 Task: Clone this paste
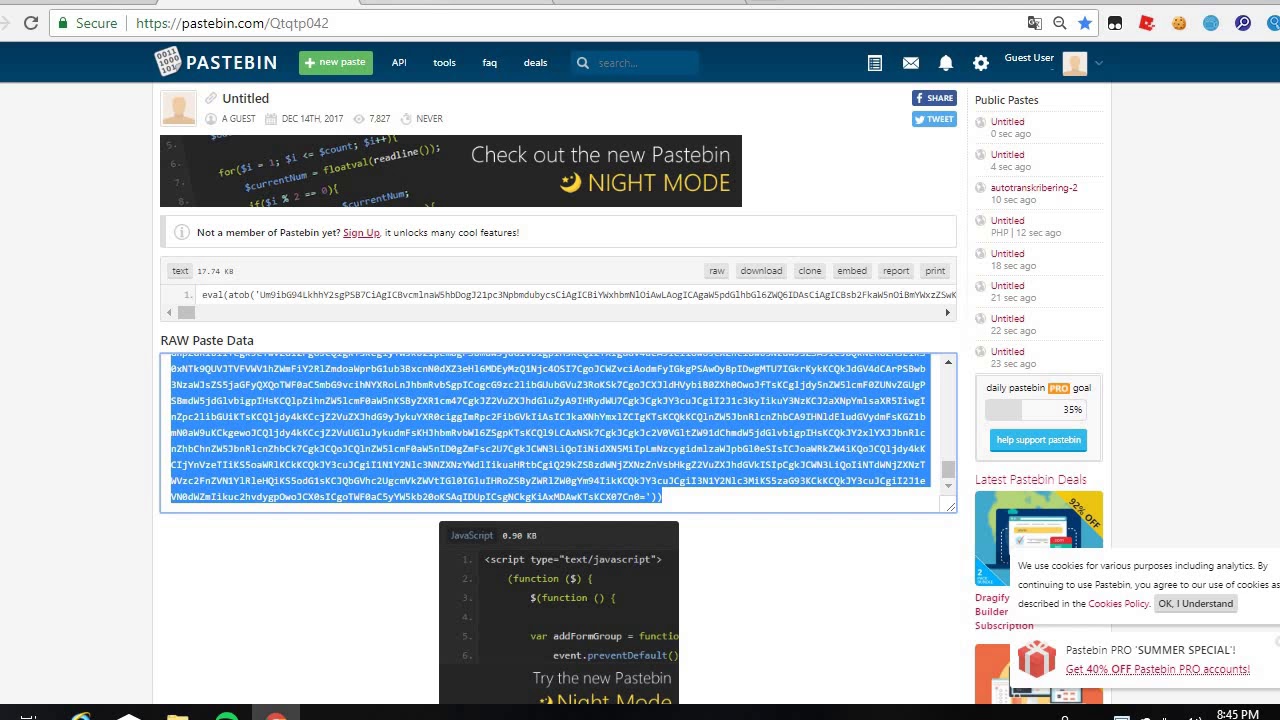tap(810, 271)
